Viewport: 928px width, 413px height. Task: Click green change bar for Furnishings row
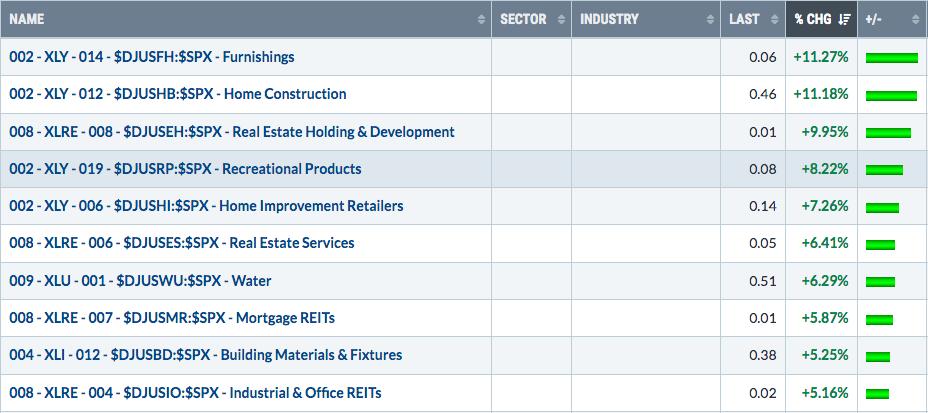(x=891, y=58)
